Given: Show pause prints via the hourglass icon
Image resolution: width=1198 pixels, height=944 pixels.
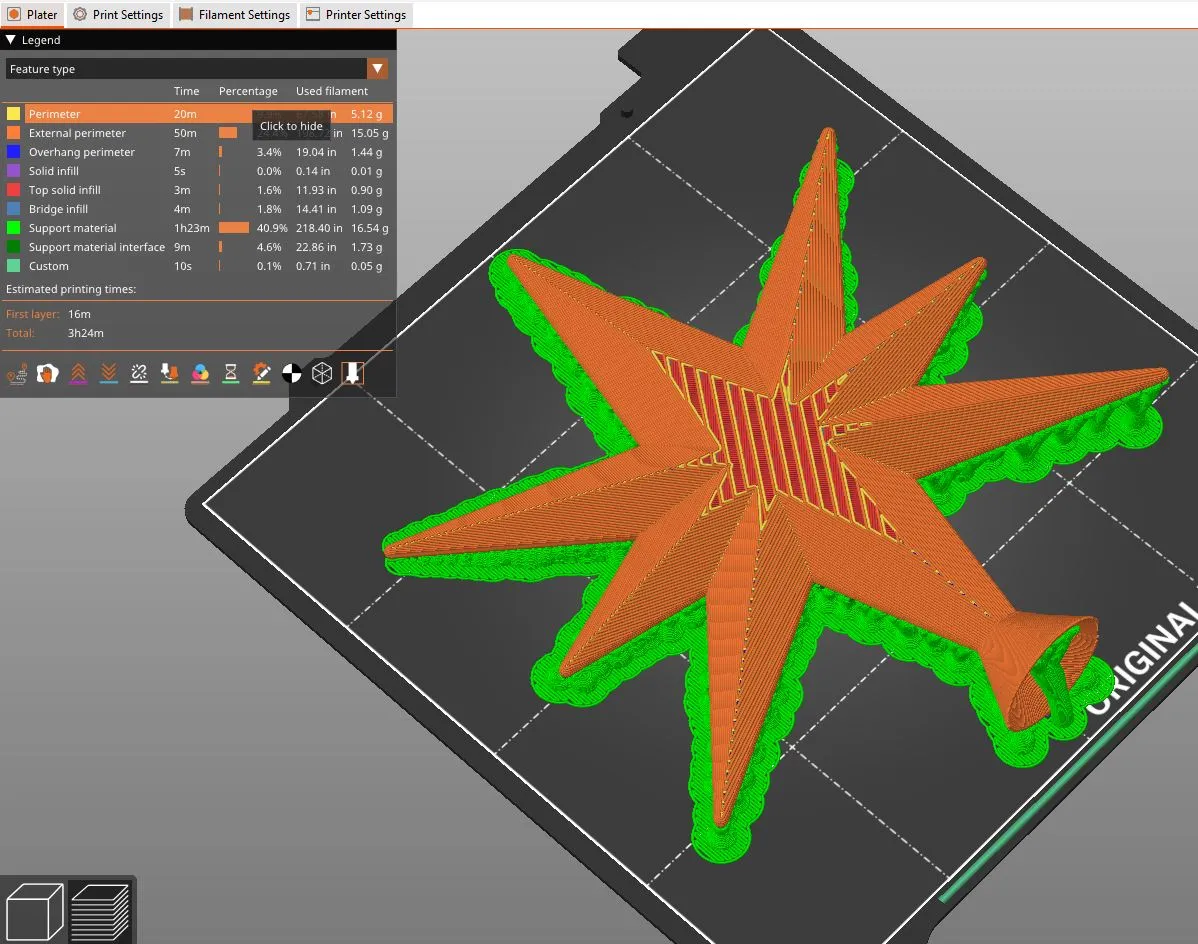Looking at the screenshot, I should [230, 373].
